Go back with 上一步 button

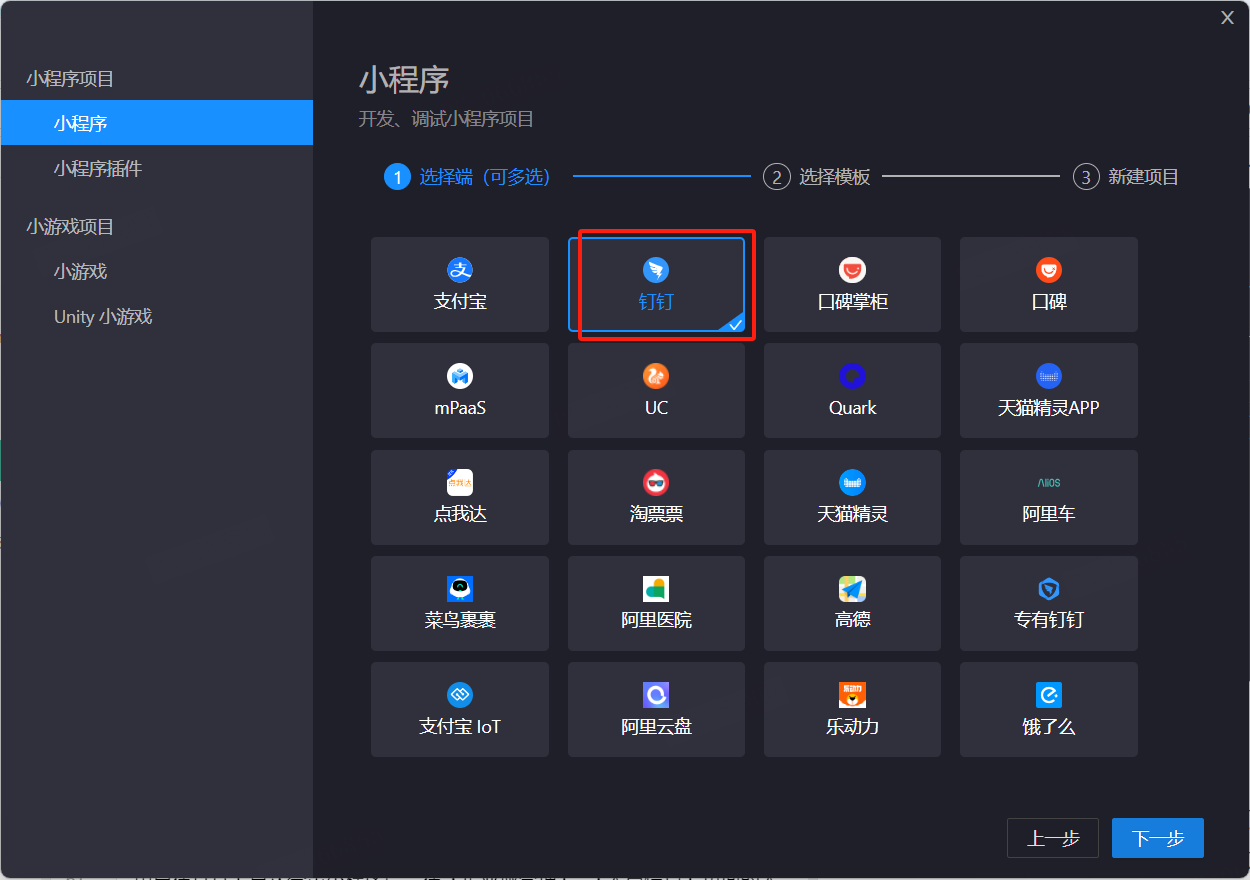tap(1053, 838)
